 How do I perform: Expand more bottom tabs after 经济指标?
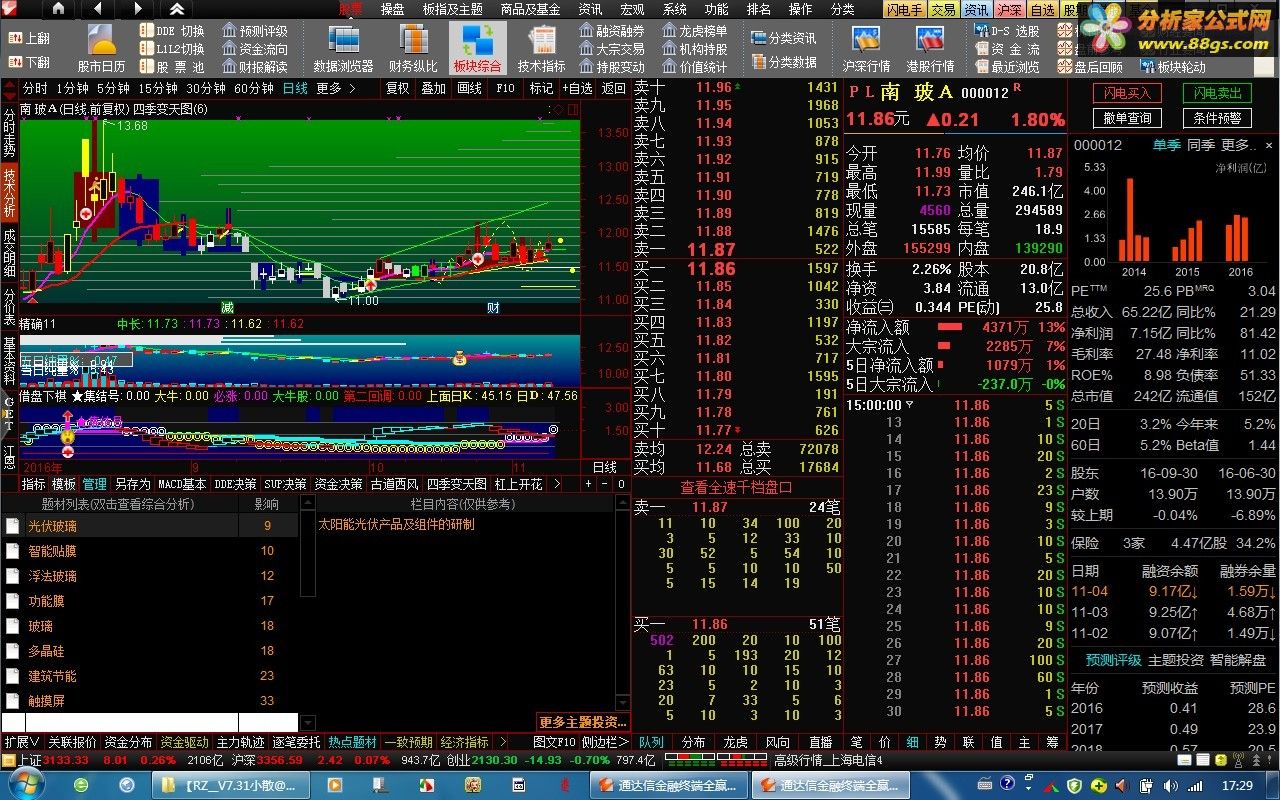tap(501, 742)
